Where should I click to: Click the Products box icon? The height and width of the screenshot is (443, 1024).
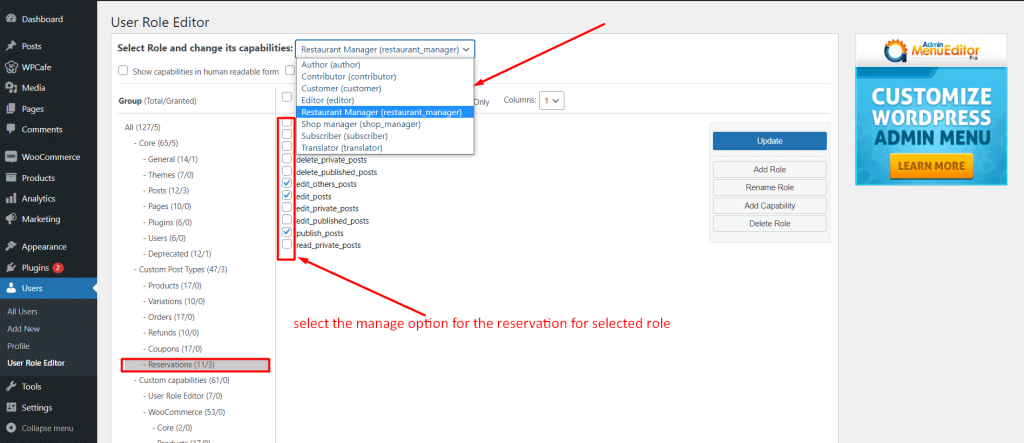pyautogui.click(x=10, y=178)
